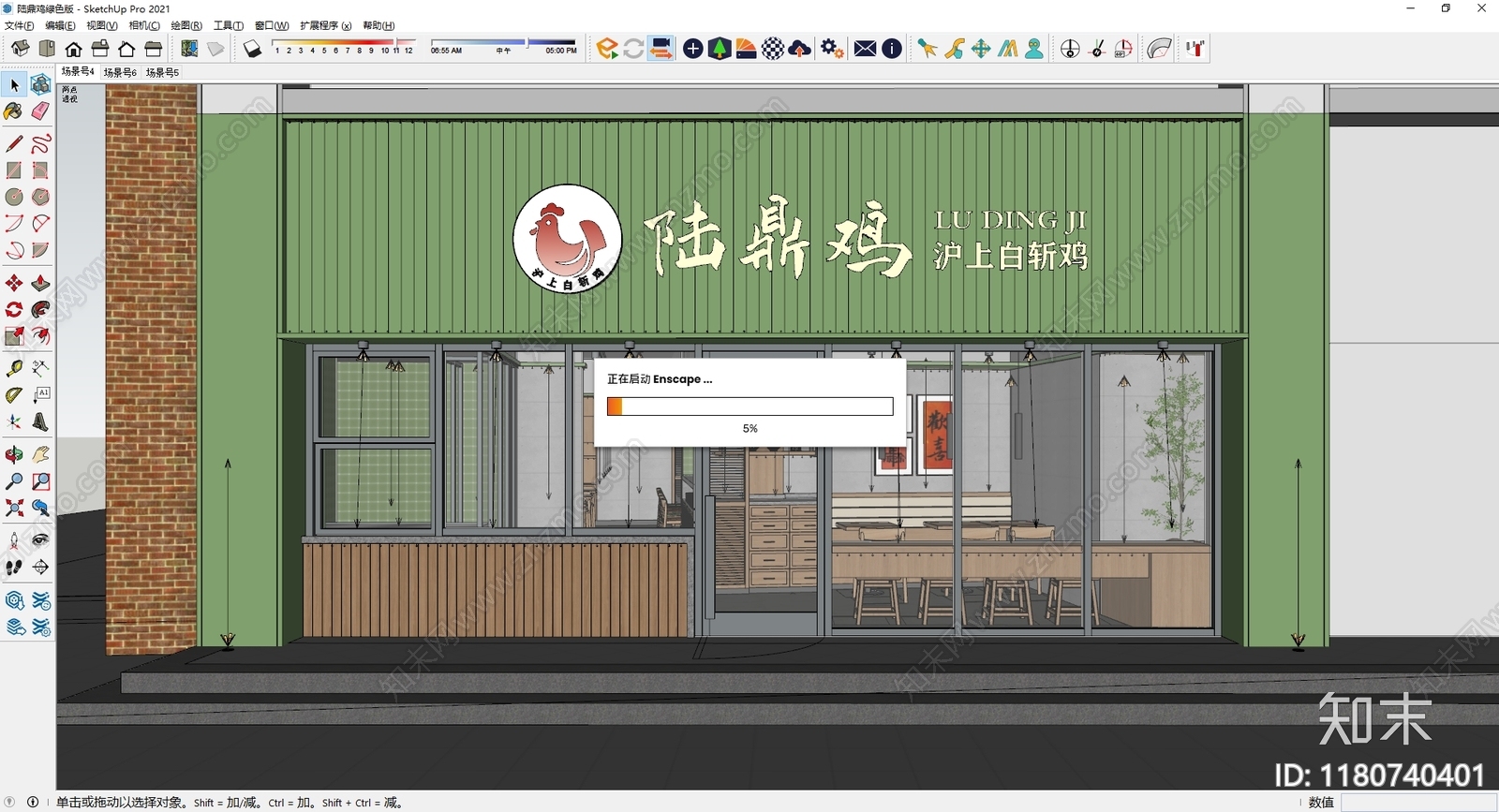This screenshot has width=1499, height=812.
Task: Click the Enscape startup progress bar
Action: tap(749, 406)
